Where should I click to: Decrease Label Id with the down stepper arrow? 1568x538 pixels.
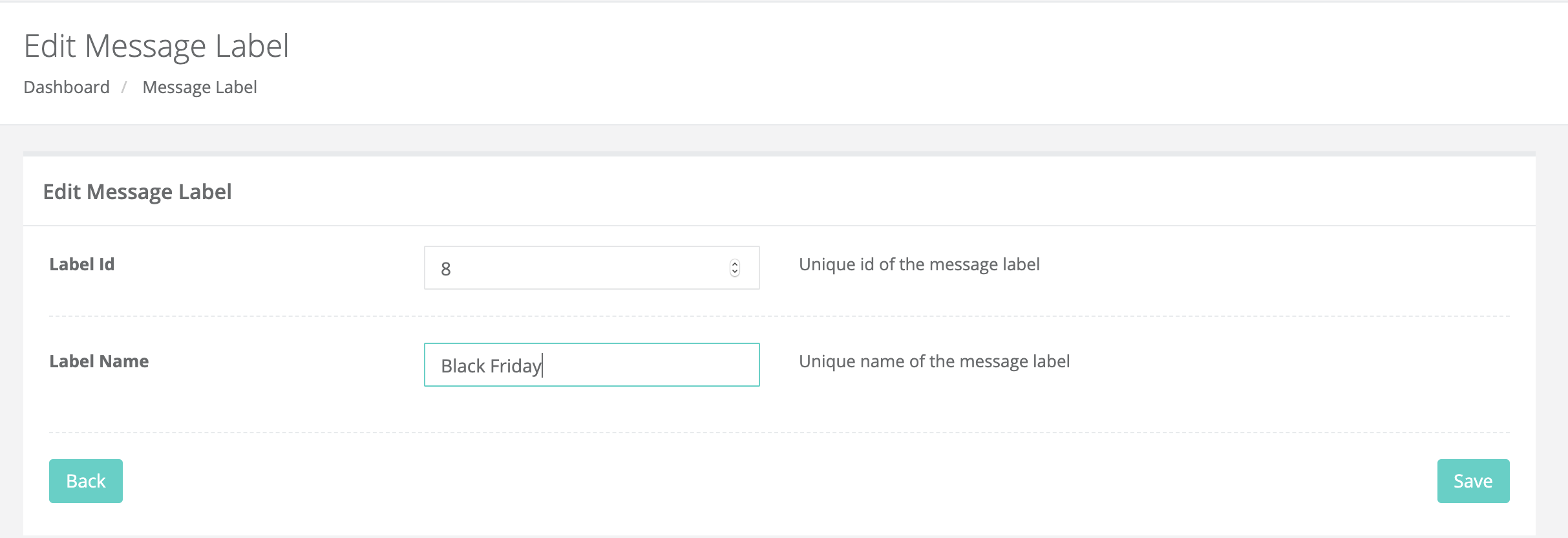coord(735,272)
